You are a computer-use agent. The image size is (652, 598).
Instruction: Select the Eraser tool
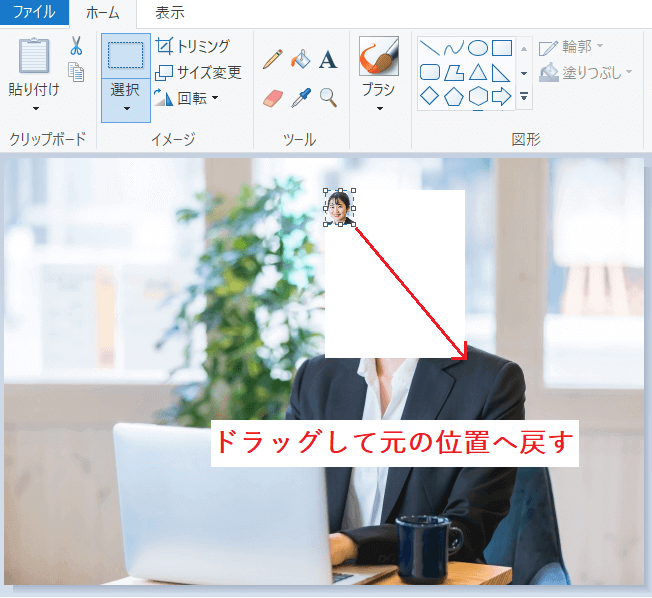(273, 98)
